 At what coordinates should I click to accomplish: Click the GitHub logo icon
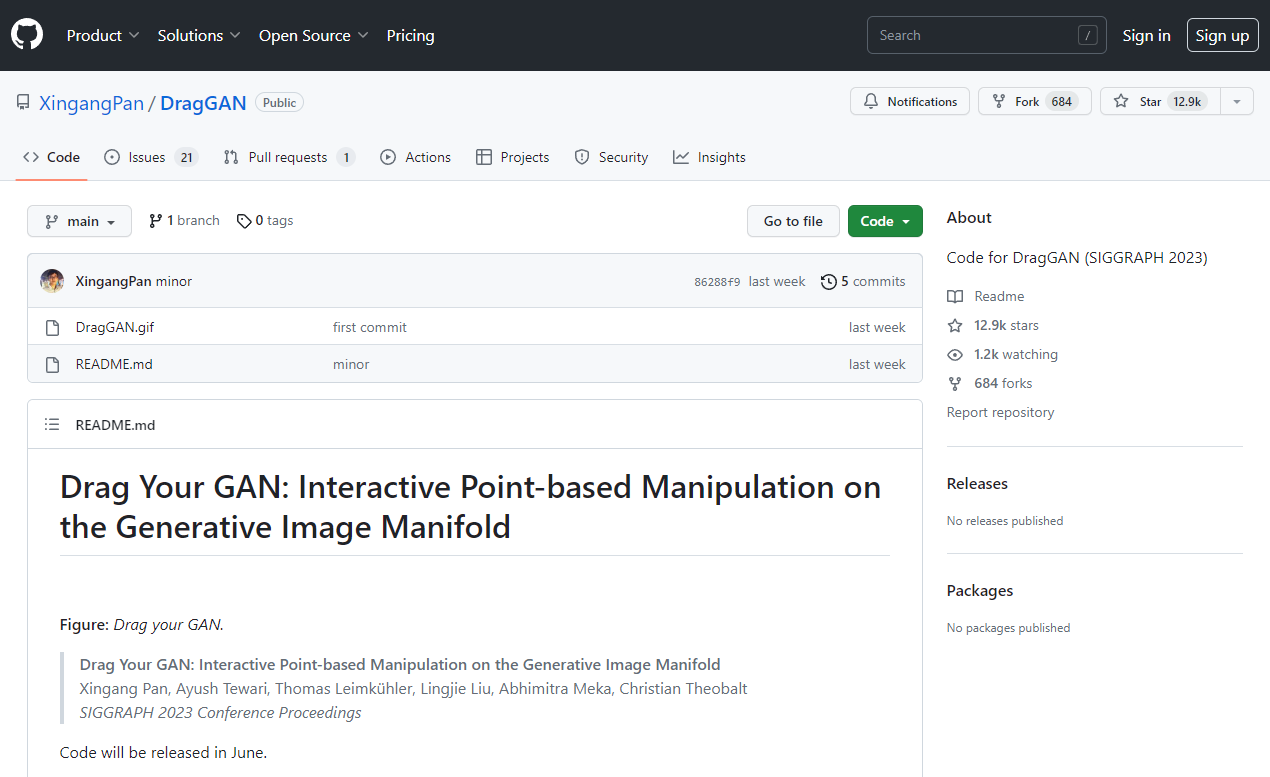coord(27,35)
